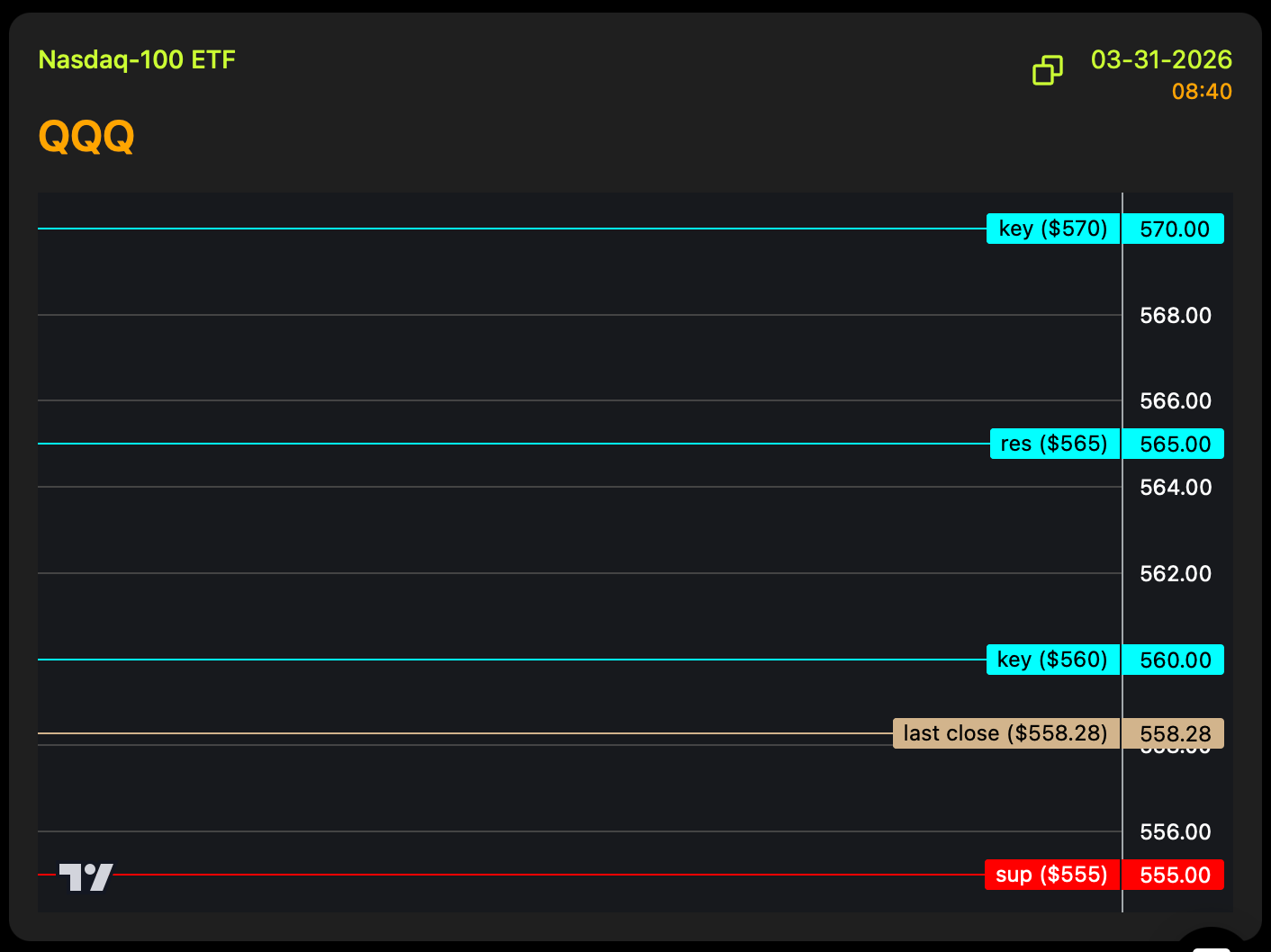Click the copy chart icon
This screenshot has height=952, width=1271.
tap(1047, 70)
